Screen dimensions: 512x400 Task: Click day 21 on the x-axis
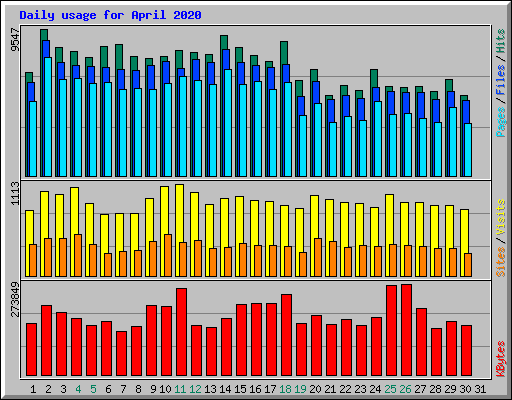click(x=330, y=389)
